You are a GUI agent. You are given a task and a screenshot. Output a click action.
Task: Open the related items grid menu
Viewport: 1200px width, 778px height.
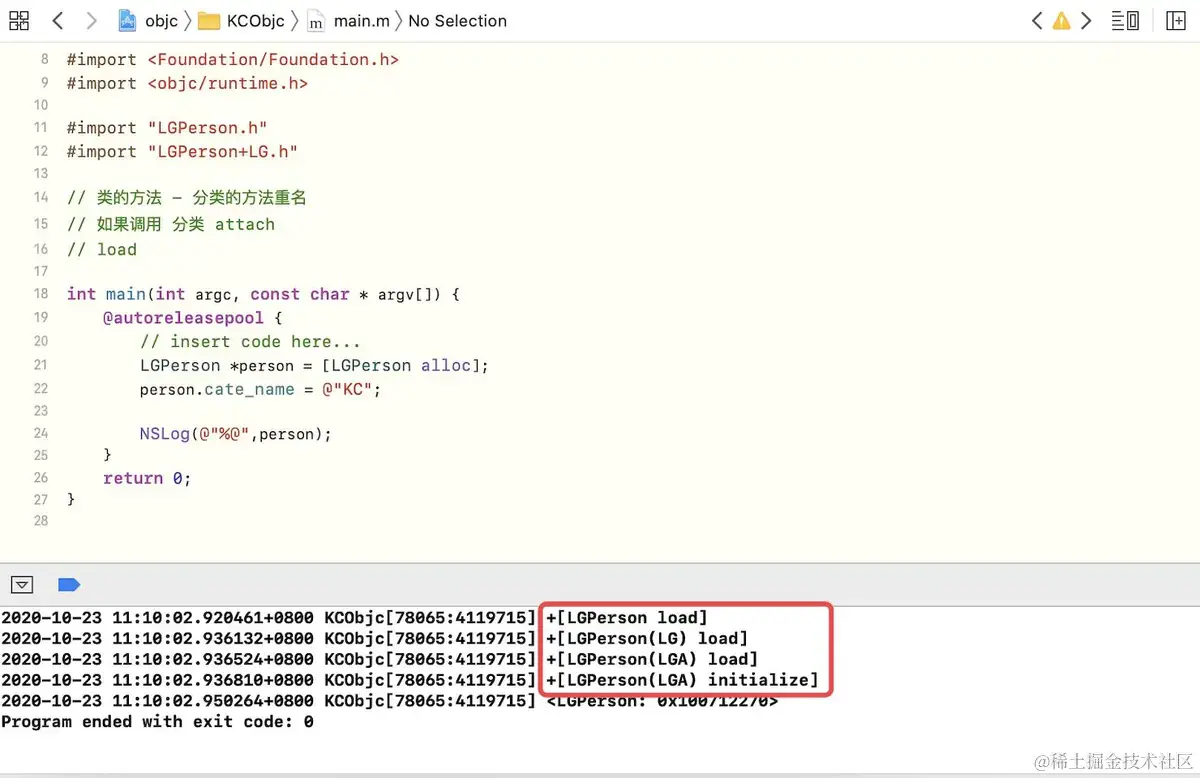click(x=19, y=20)
